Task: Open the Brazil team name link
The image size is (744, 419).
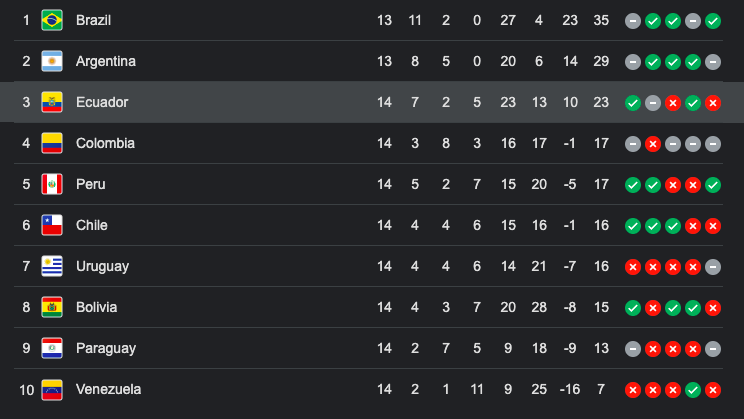Action: point(93,20)
